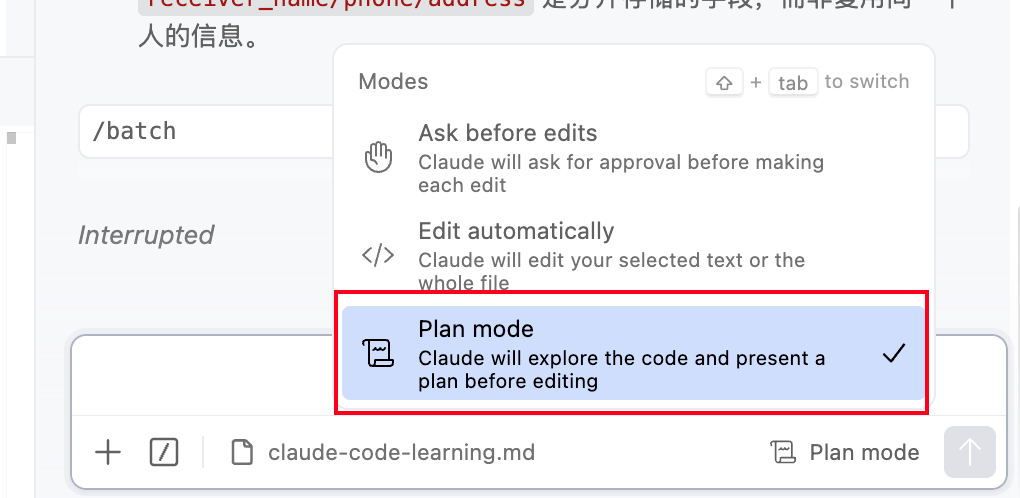The width and height of the screenshot is (1020, 498).
Task: Click the plus attach icon
Action: click(107, 452)
